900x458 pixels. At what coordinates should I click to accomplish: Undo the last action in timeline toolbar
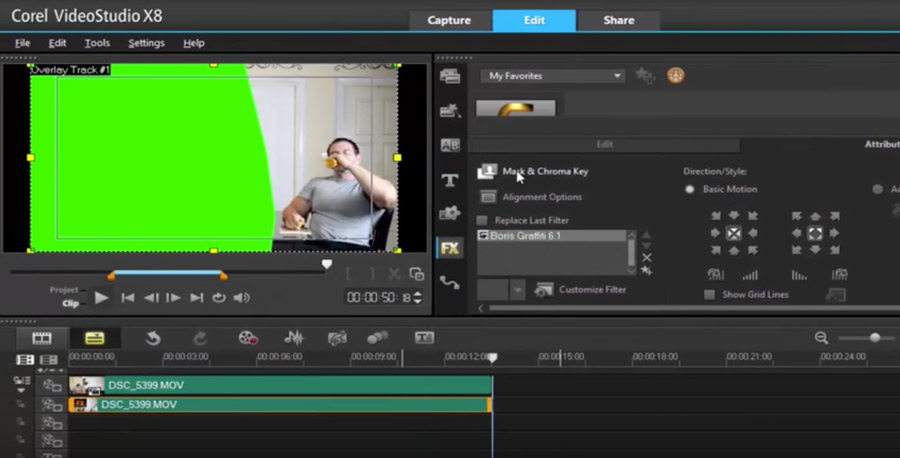[153, 338]
